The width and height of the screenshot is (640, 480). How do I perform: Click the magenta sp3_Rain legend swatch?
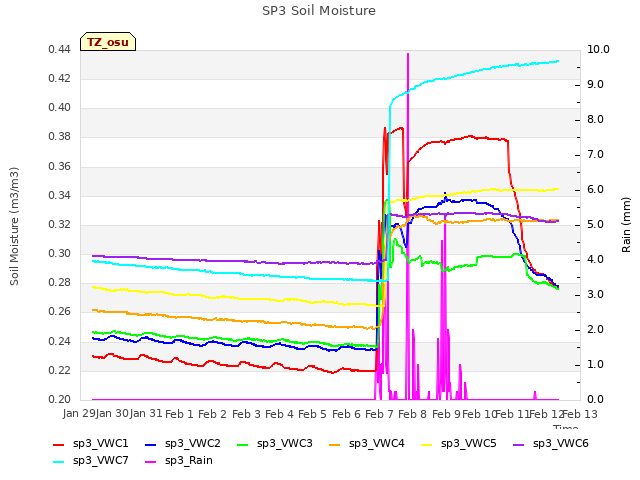(151, 462)
